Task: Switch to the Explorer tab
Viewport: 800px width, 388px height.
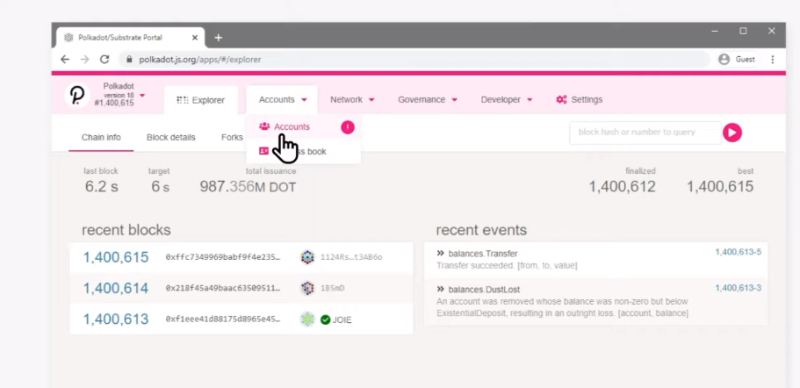Action: click(x=201, y=100)
